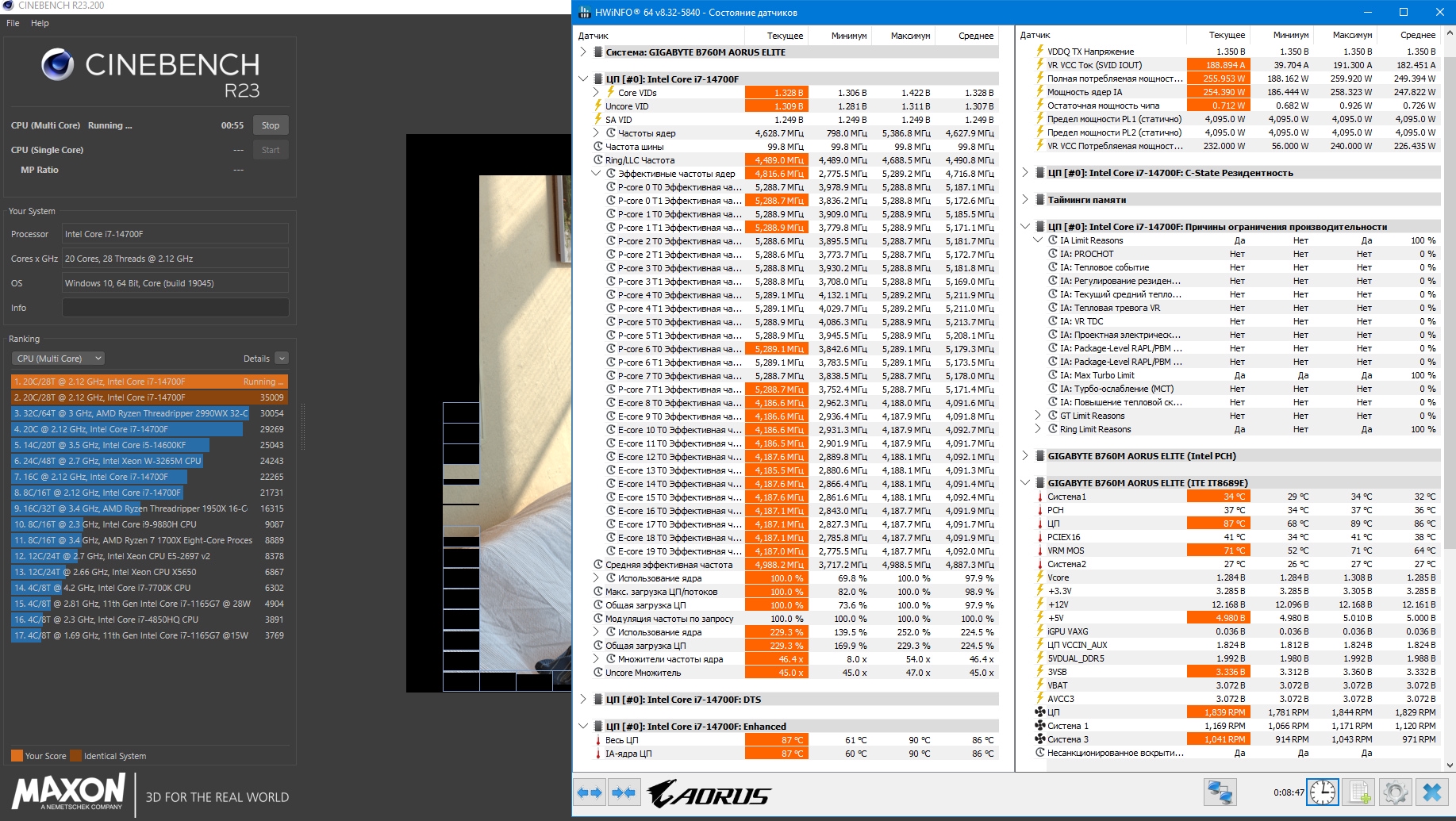Select the AMD Ryzen Threadripper 2990WX ranking row

tap(149, 413)
